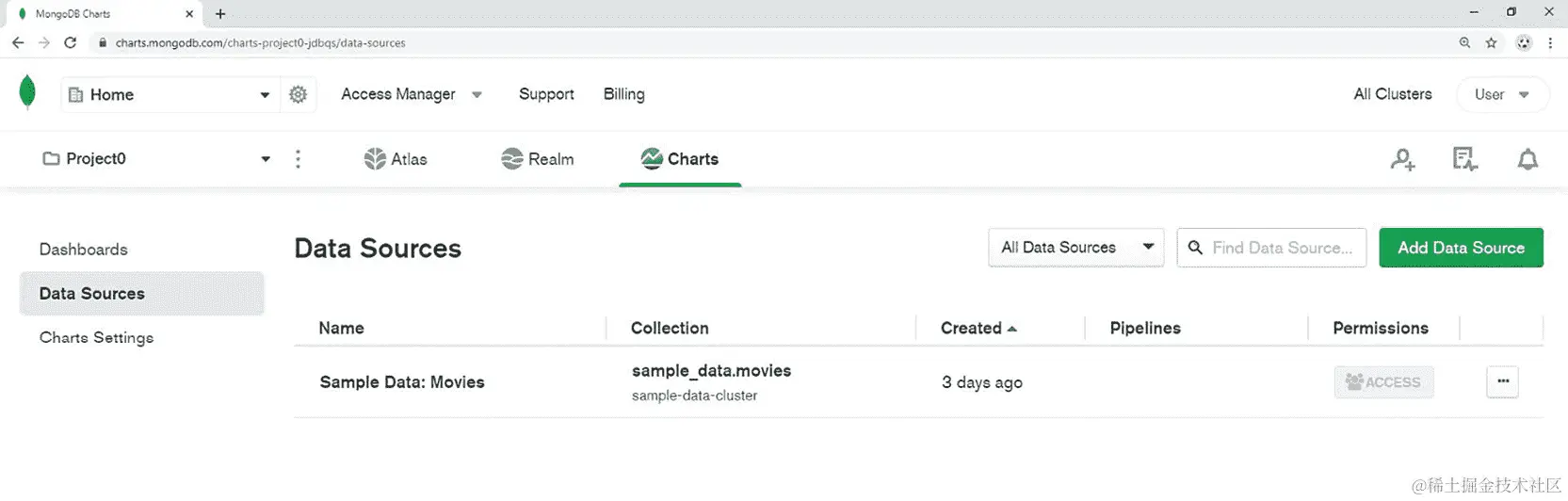Focus the Find Data Source search field
This screenshot has height=501, width=1568.
tap(1281, 248)
